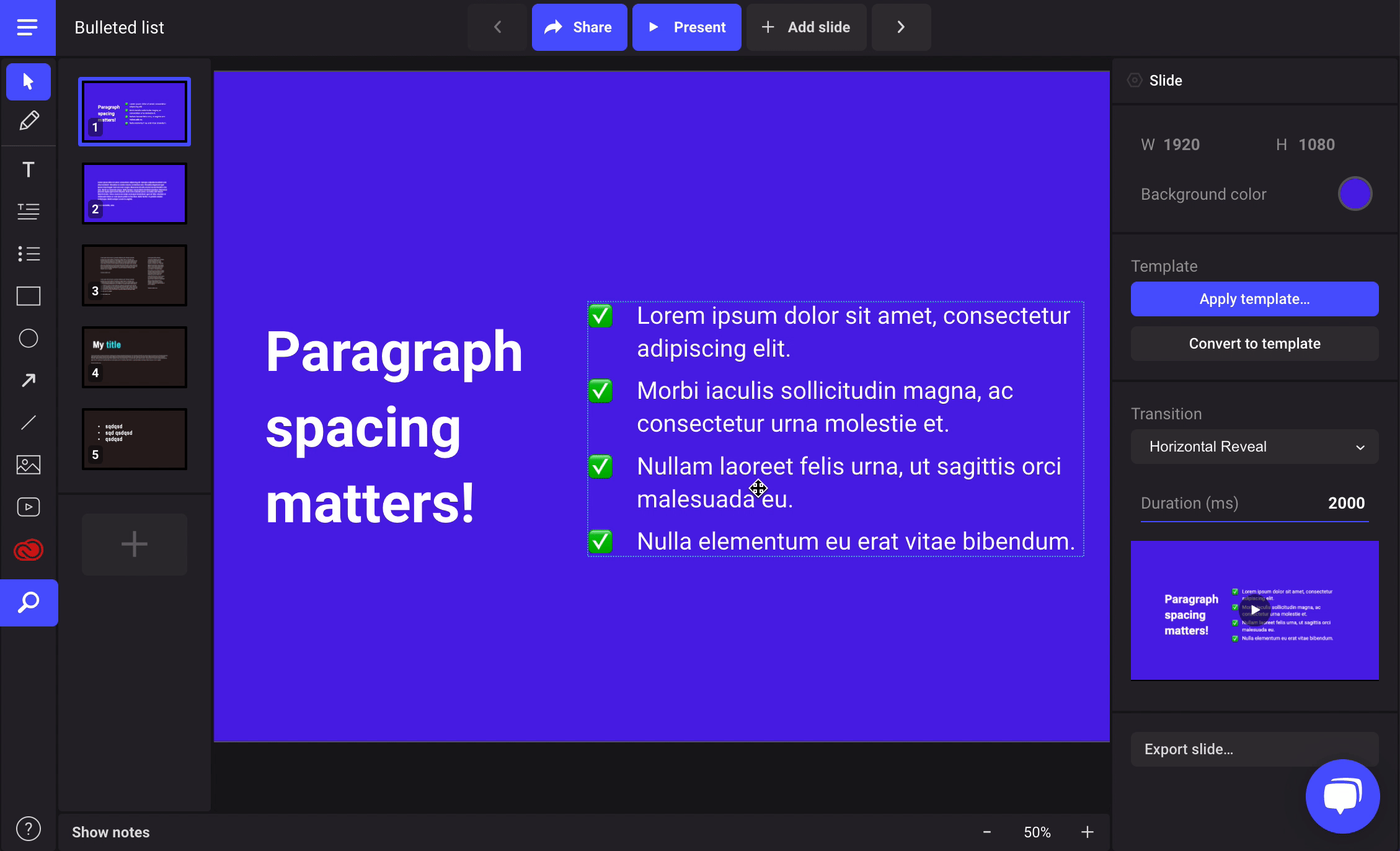Click the transition duration field

1345,503
